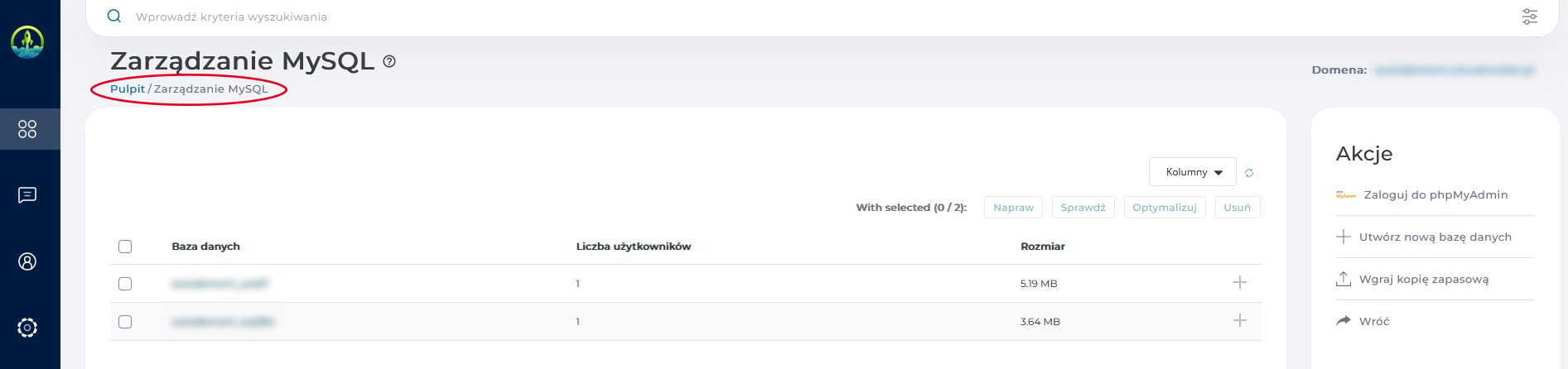Open the Kolumny dropdown
Screen dimensions: 1568x369
point(1192,172)
